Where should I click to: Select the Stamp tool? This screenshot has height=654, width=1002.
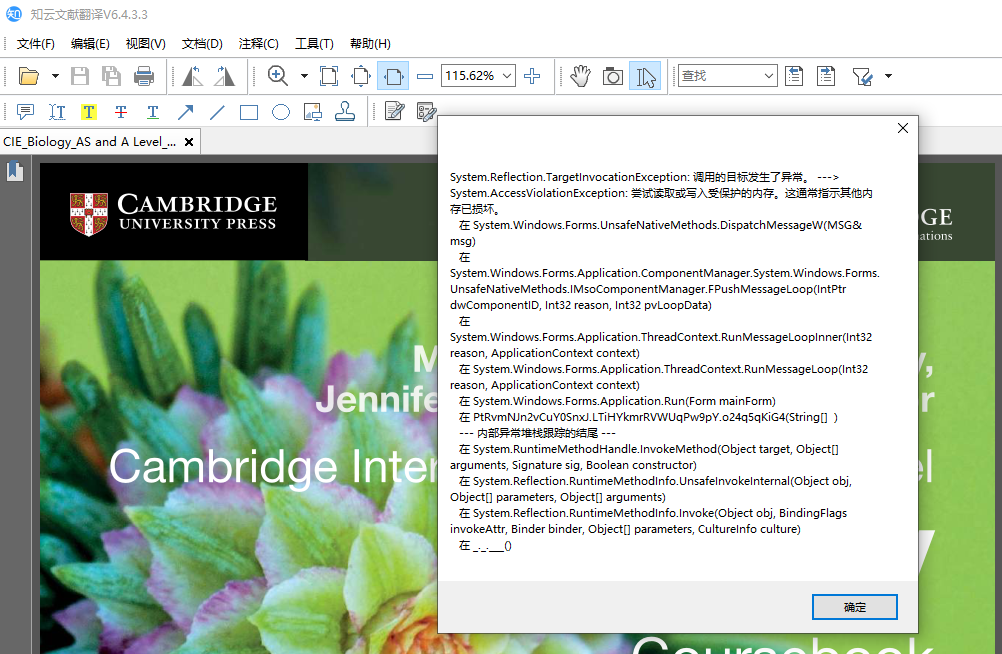pos(344,112)
